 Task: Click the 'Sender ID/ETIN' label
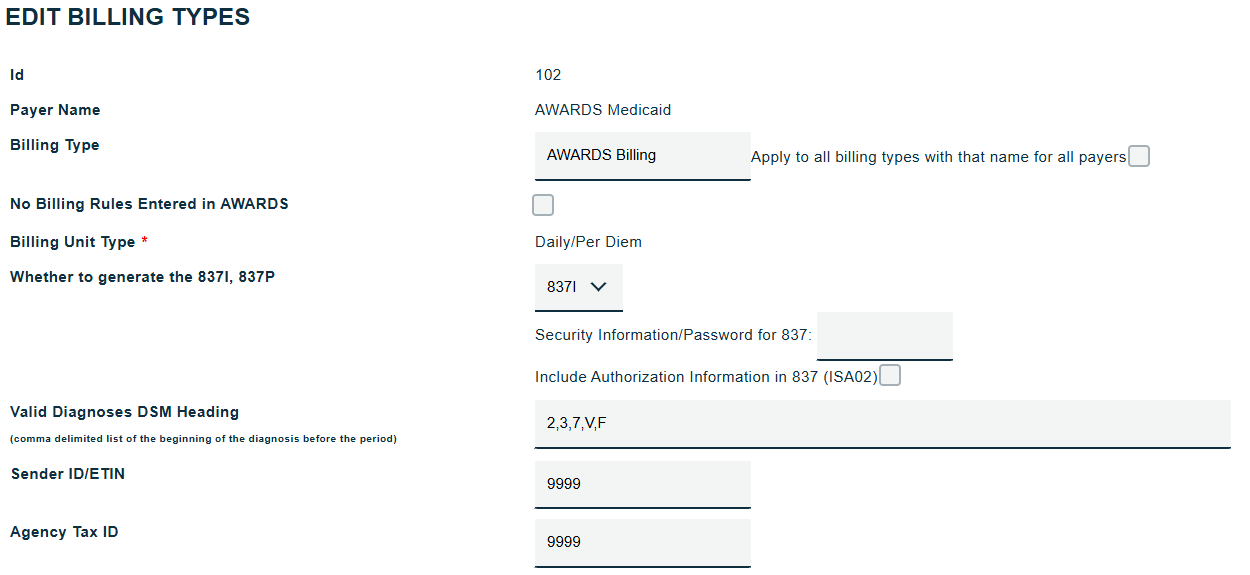pos(68,474)
